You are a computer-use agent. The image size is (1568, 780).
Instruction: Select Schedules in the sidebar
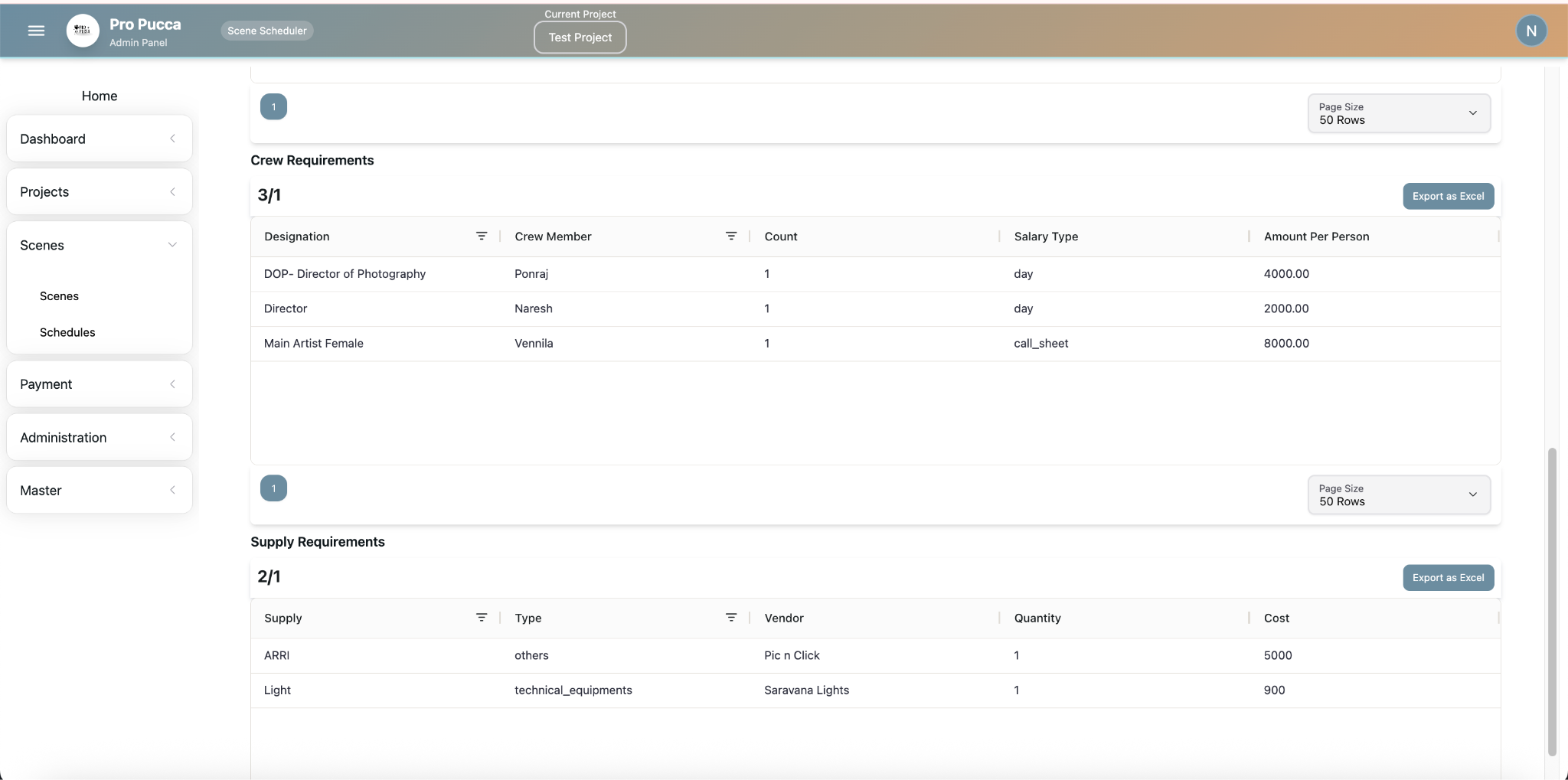[67, 332]
